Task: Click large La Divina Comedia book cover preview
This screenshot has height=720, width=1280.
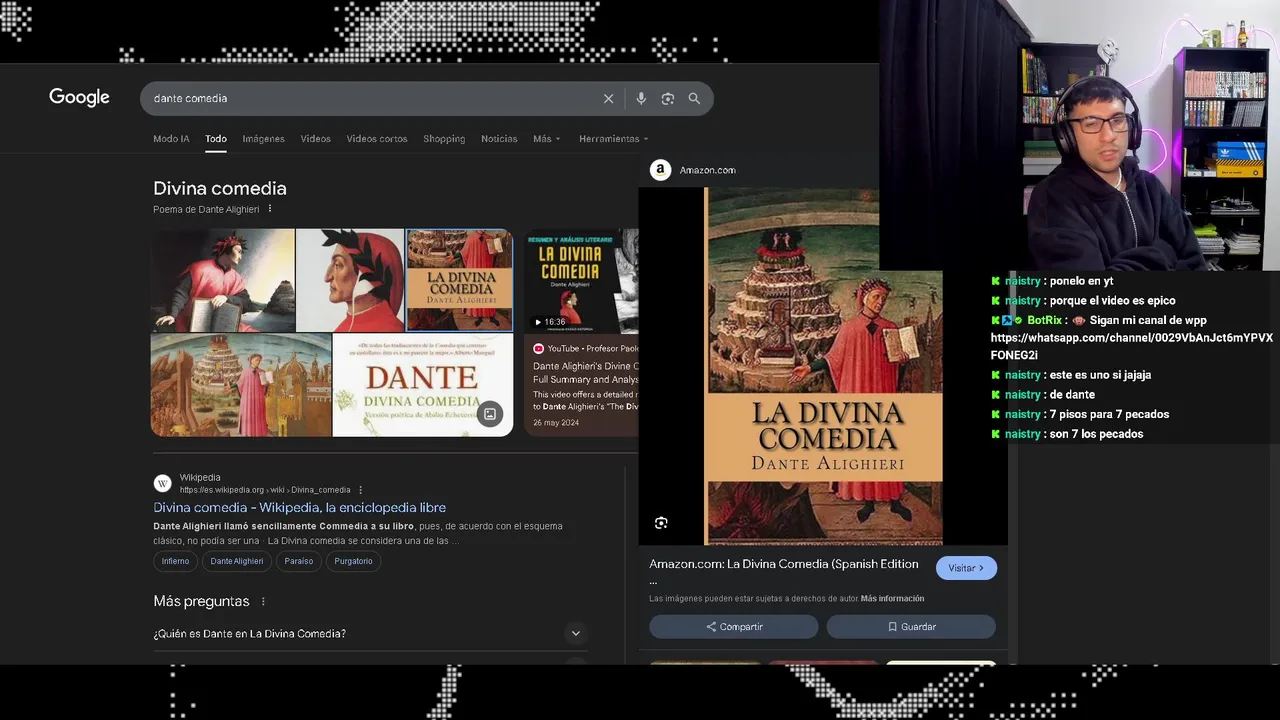Action: pos(823,366)
